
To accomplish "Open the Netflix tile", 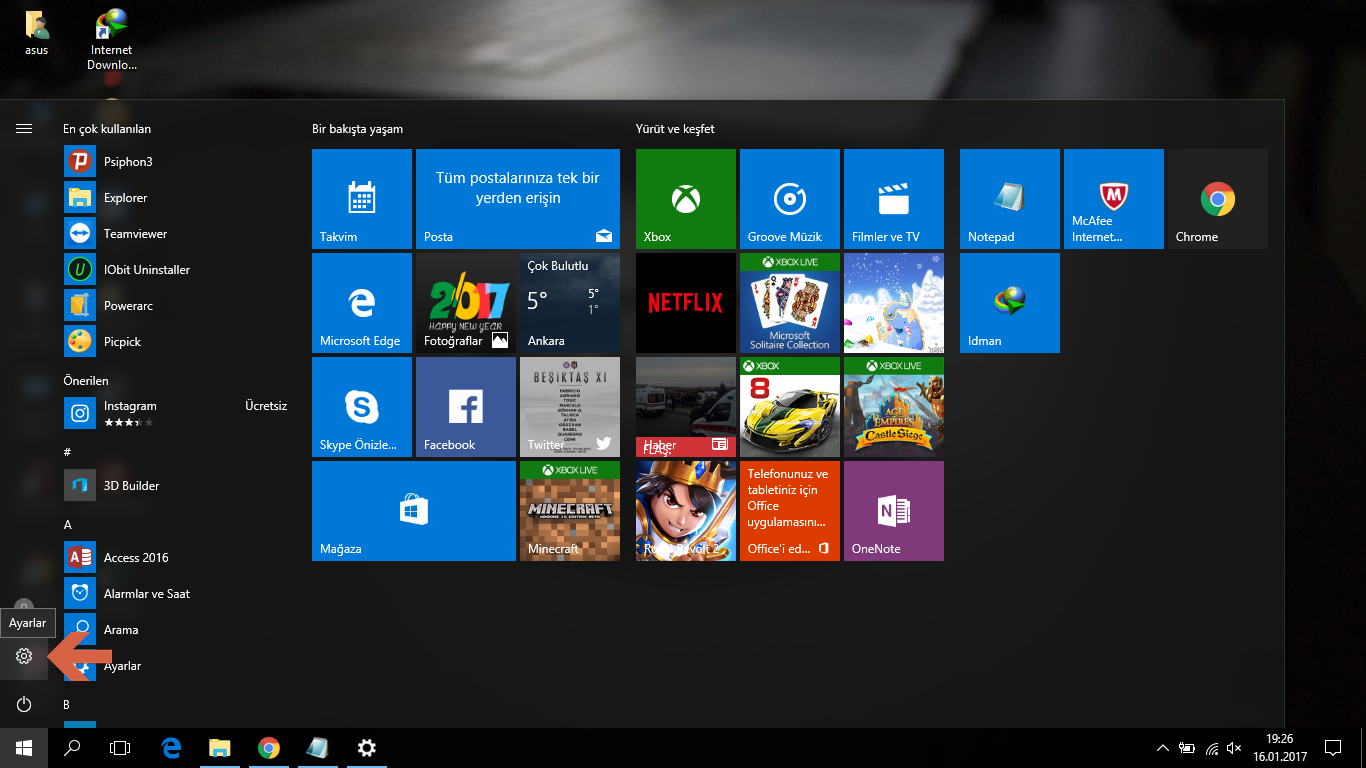I will 684,302.
